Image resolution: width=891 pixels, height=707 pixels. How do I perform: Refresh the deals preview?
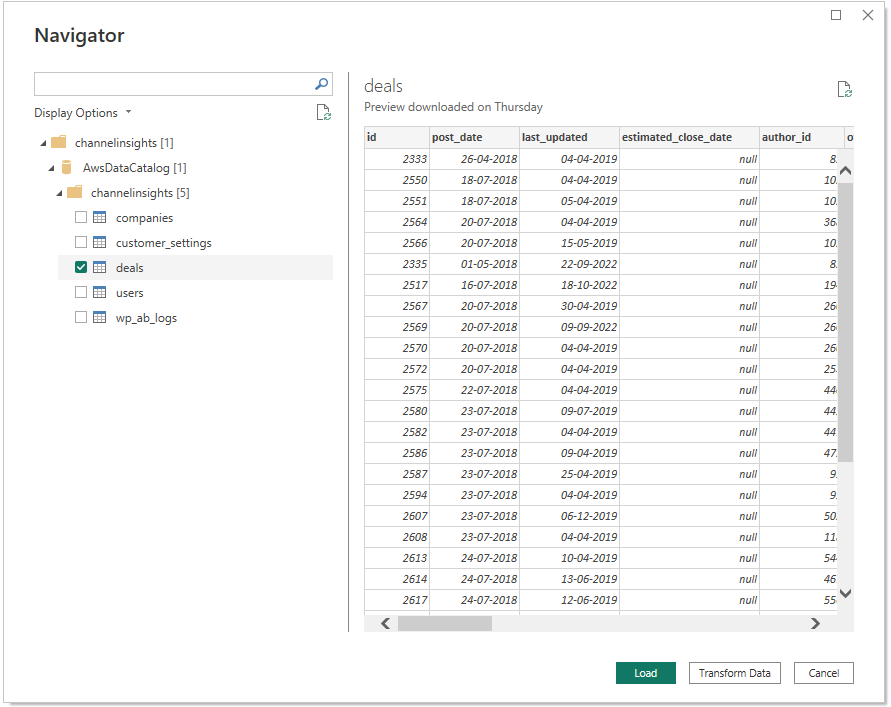click(844, 89)
